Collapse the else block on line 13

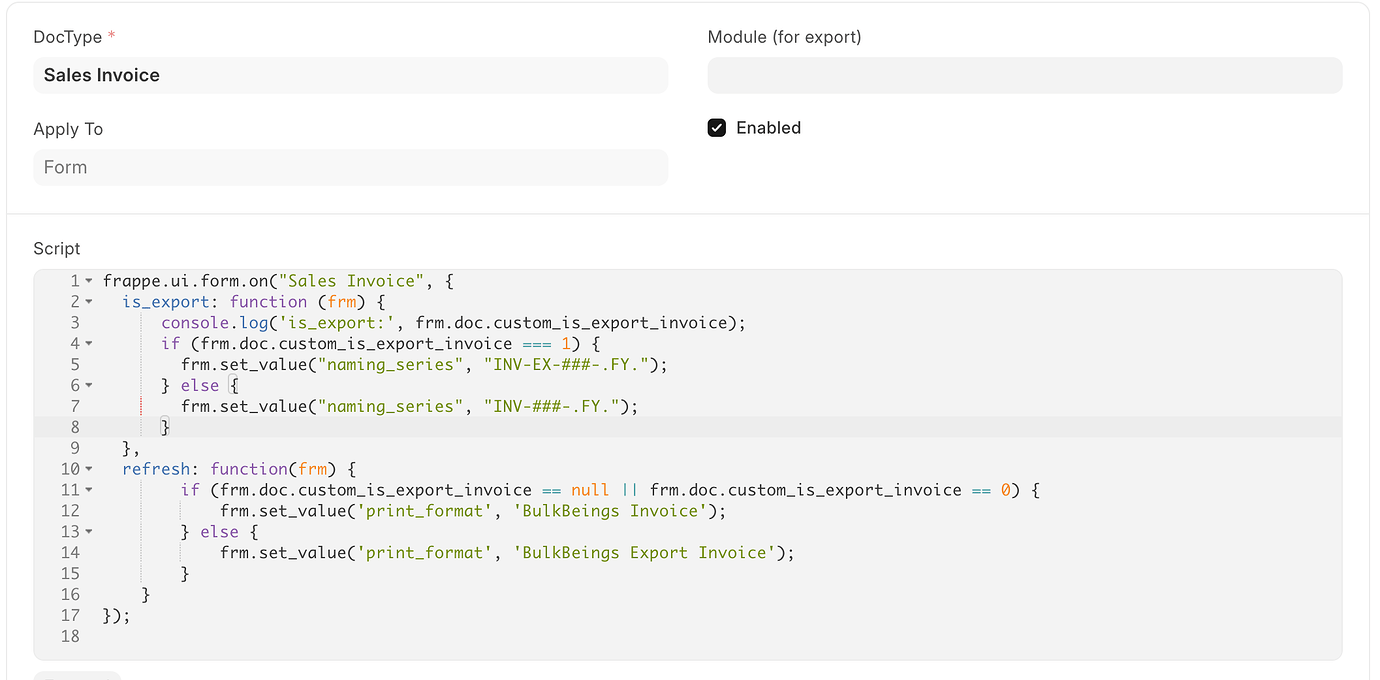tap(87, 532)
